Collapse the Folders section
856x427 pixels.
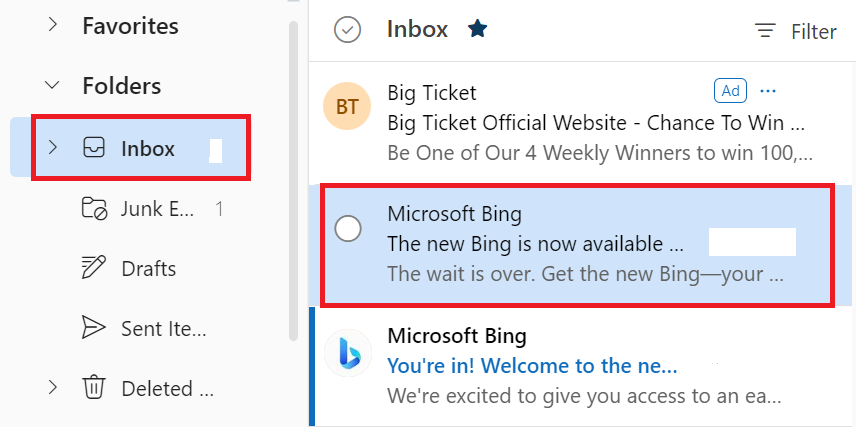(x=52, y=85)
